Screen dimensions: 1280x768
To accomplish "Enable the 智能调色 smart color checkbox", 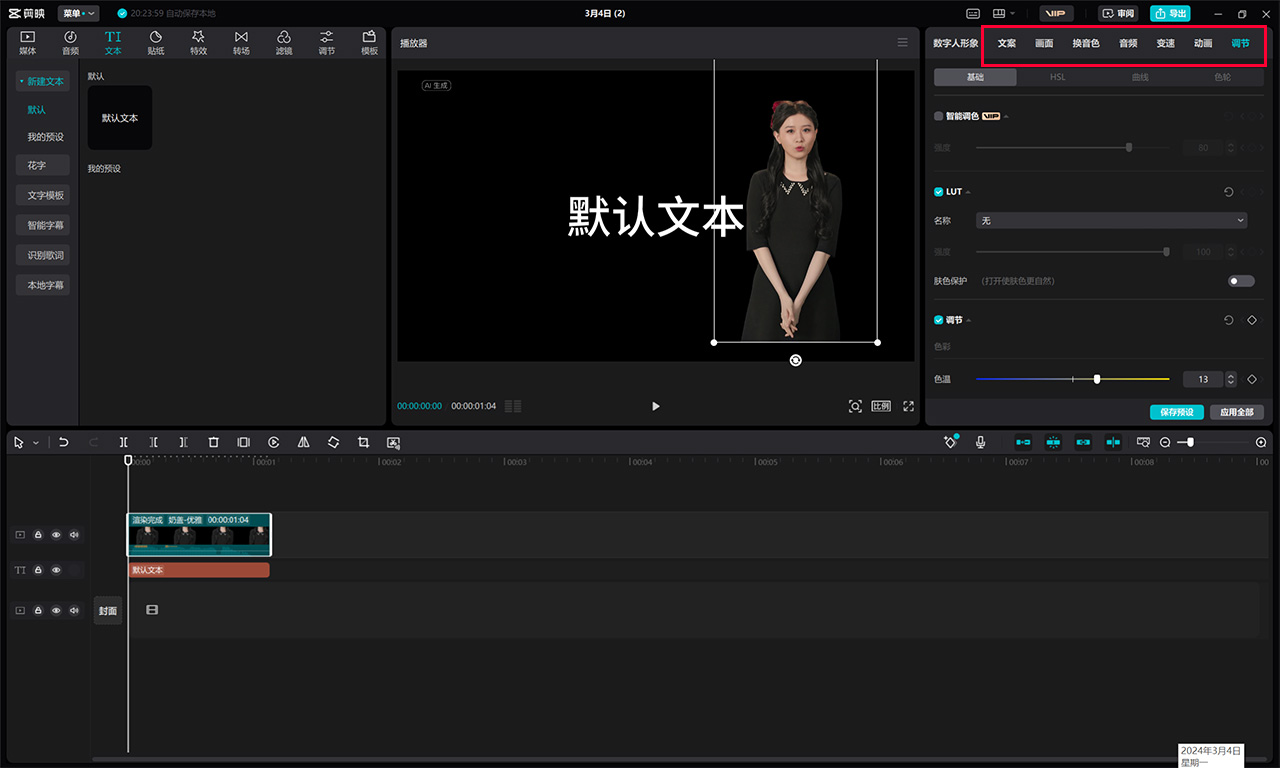I will [938, 115].
